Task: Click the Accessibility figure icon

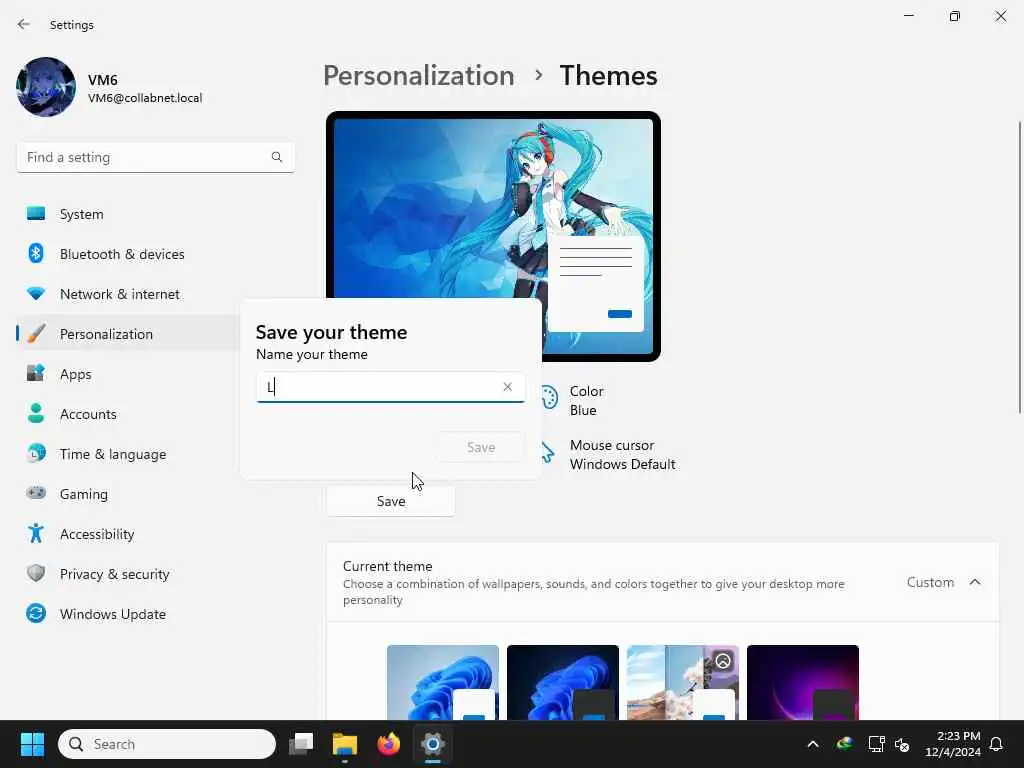Action: coord(36,534)
